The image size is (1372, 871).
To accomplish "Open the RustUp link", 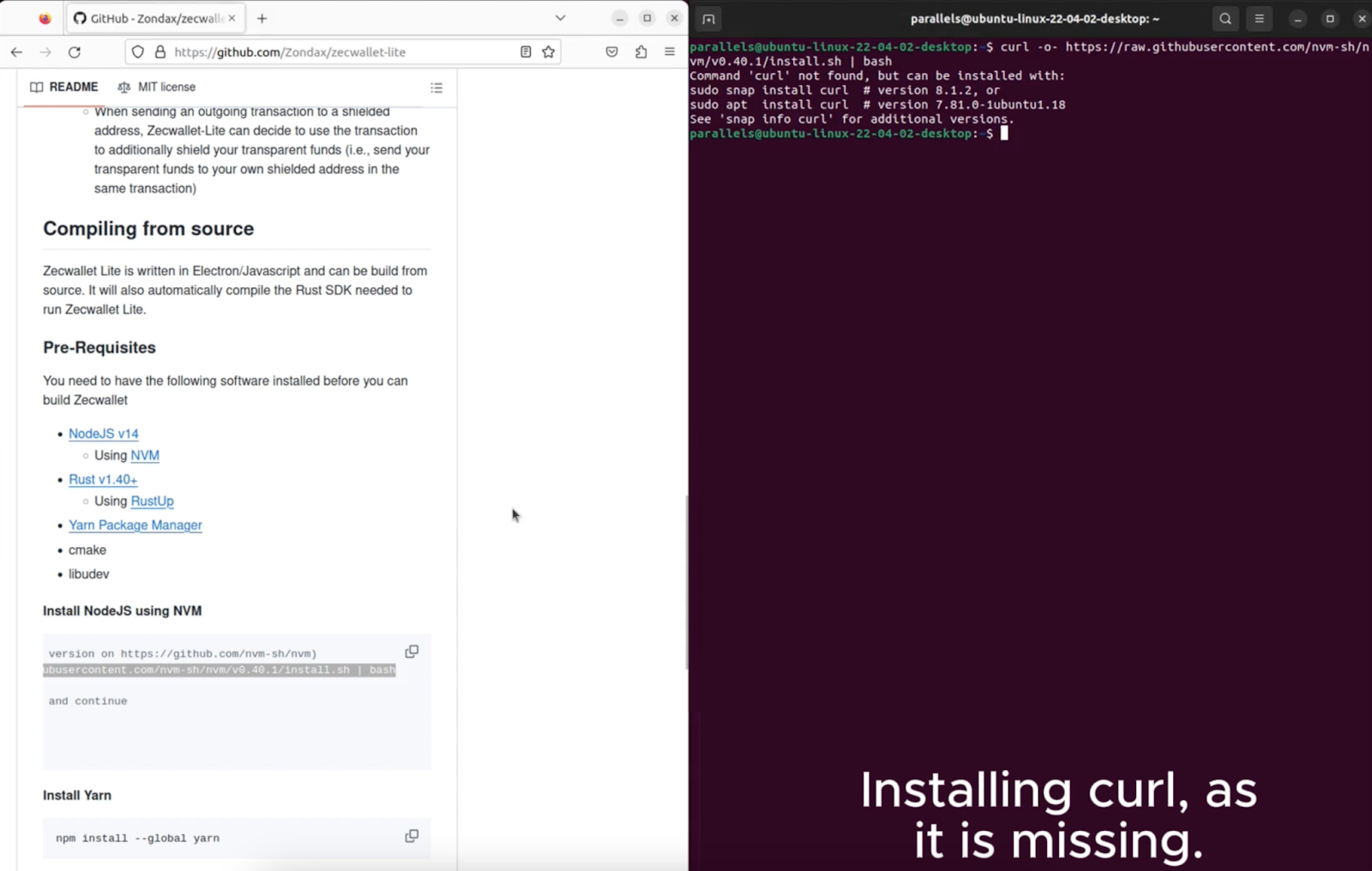I will tap(152, 501).
